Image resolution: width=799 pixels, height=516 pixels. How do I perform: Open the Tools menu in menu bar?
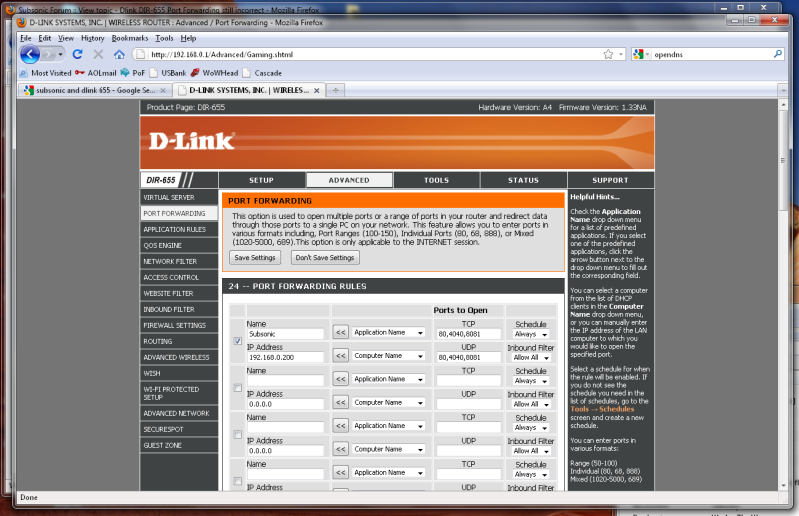(164, 38)
